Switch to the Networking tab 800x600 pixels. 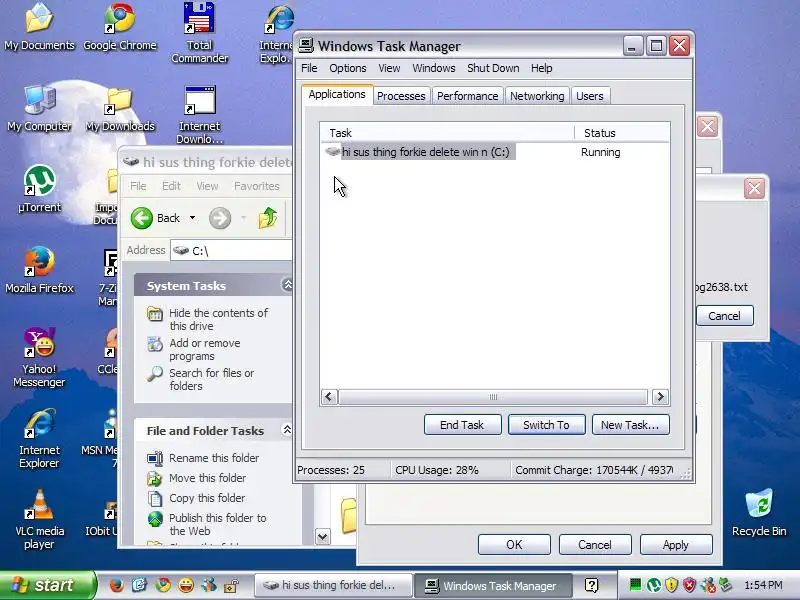point(537,96)
